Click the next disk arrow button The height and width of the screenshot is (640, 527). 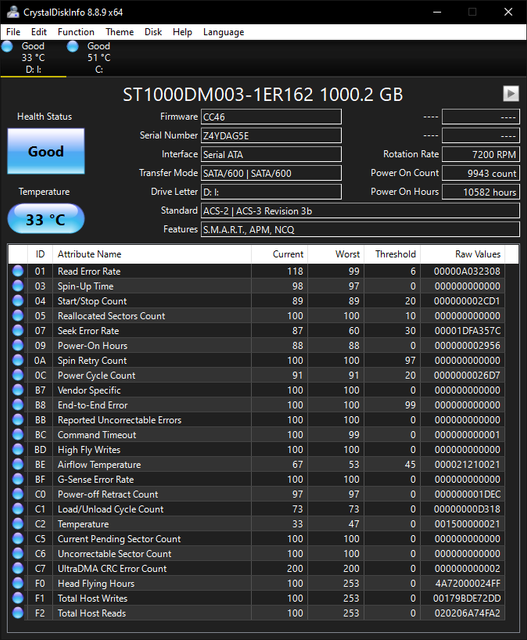click(x=511, y=93)
